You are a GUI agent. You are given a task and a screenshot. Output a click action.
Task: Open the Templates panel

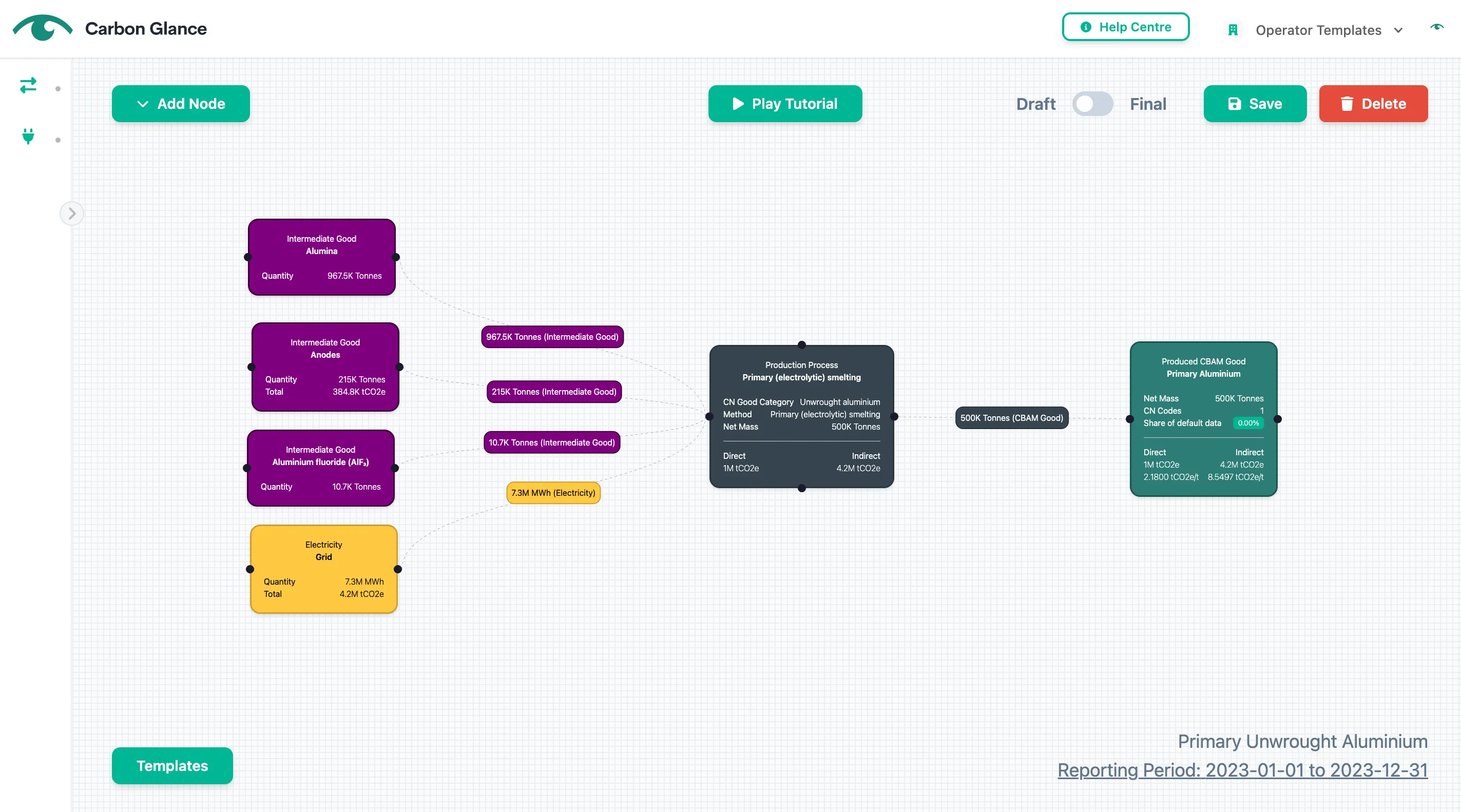point(172,765)
